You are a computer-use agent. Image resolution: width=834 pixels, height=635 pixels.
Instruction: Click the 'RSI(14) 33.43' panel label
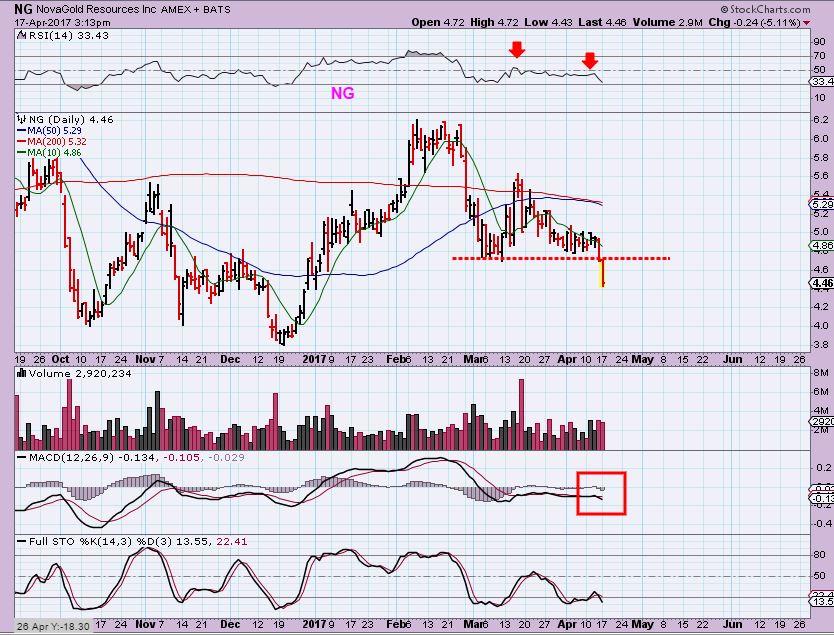pos(69,36)
